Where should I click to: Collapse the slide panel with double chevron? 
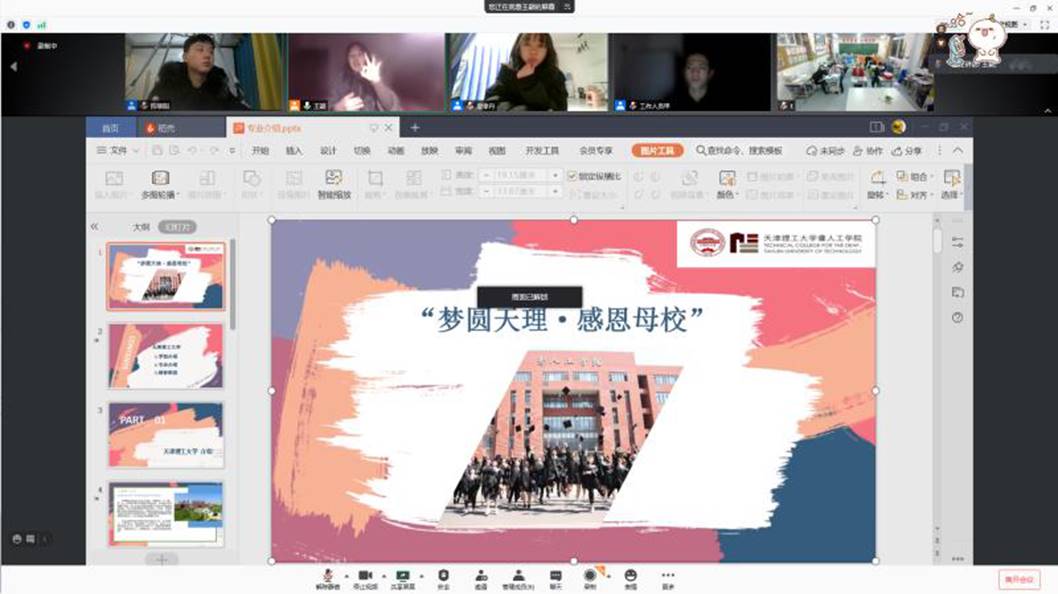point(94,227)
